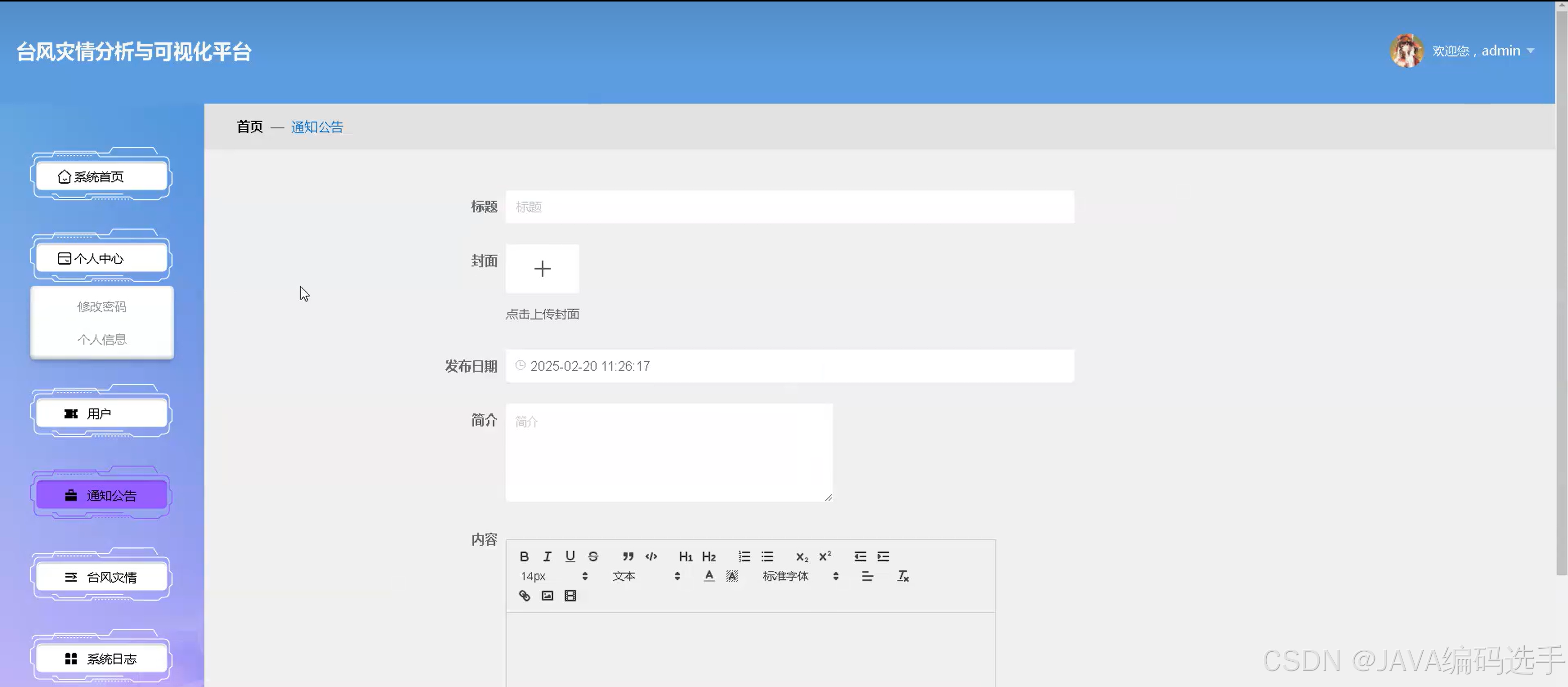
Task: Insert an image into the content
Action: 547,596
